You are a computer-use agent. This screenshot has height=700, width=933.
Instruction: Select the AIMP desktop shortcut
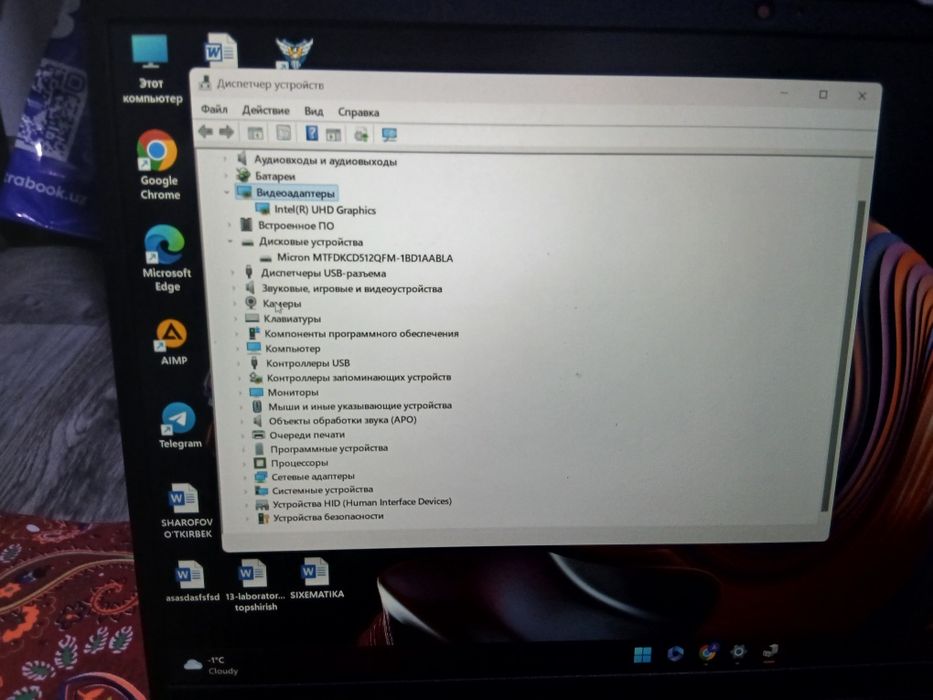[173, 342]
